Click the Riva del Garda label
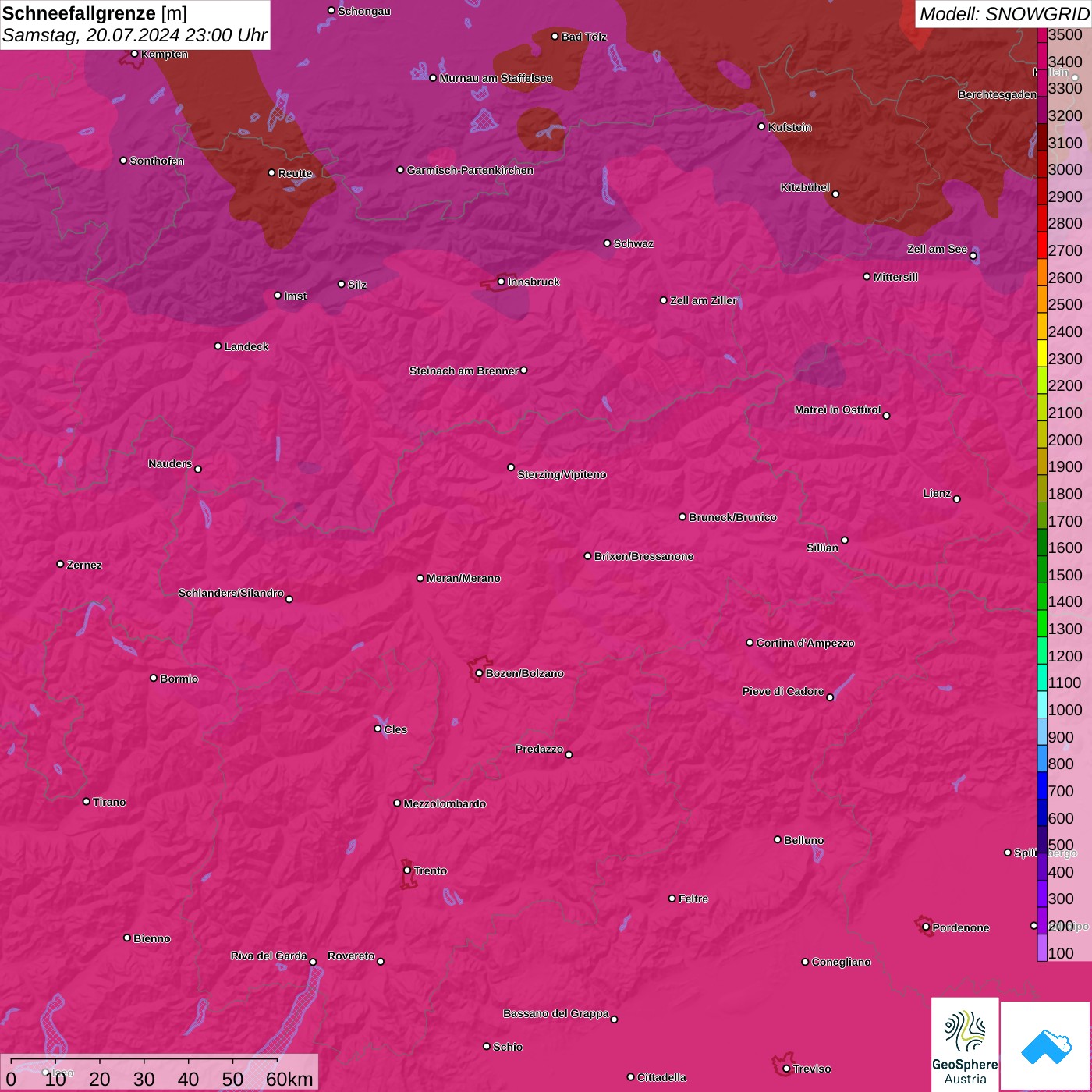 (269, 955)
